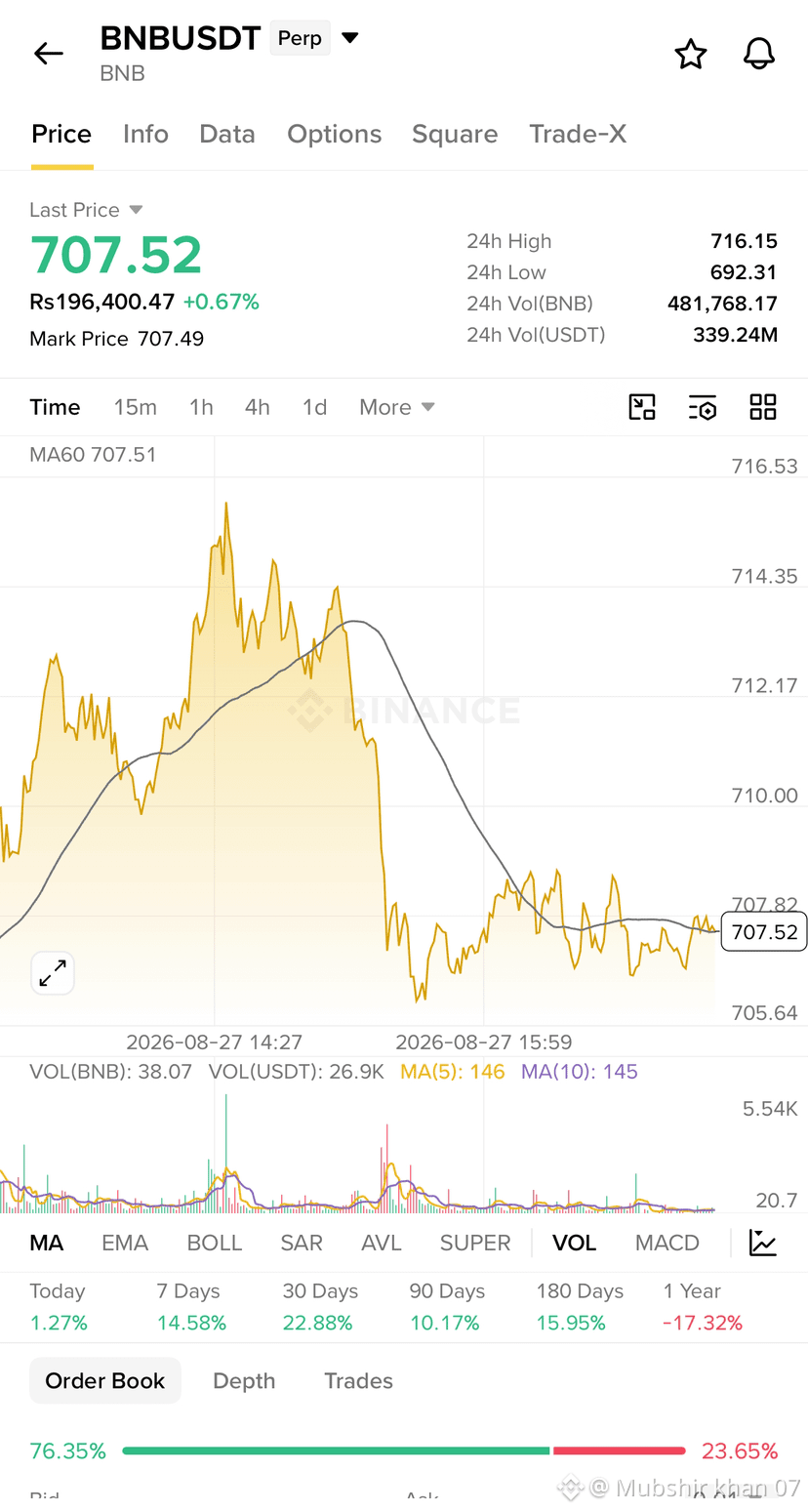Open indicator settings chart icon

763,1243
